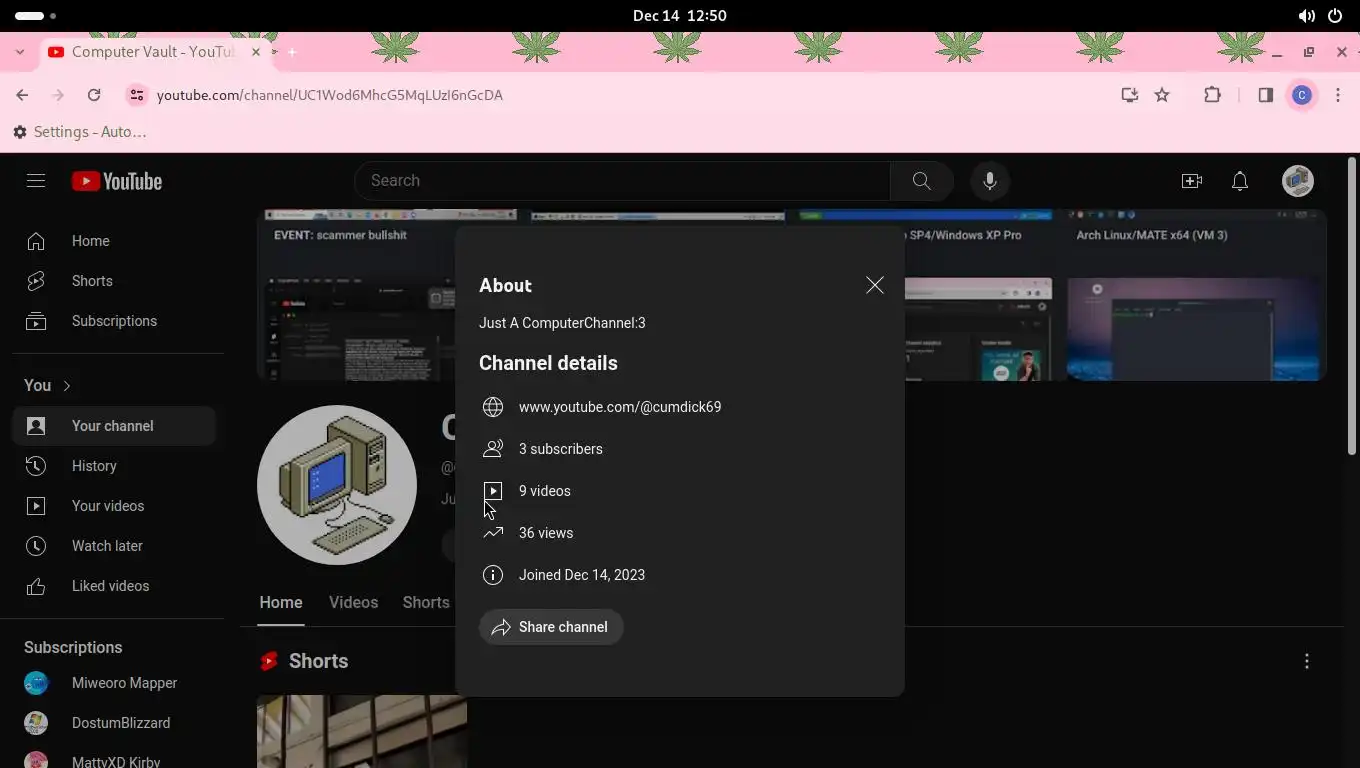Click the 36 views text
Image resolution: width=1360 pixels, height=768 pixels.
pyautogui.click(x=546, y=533)
